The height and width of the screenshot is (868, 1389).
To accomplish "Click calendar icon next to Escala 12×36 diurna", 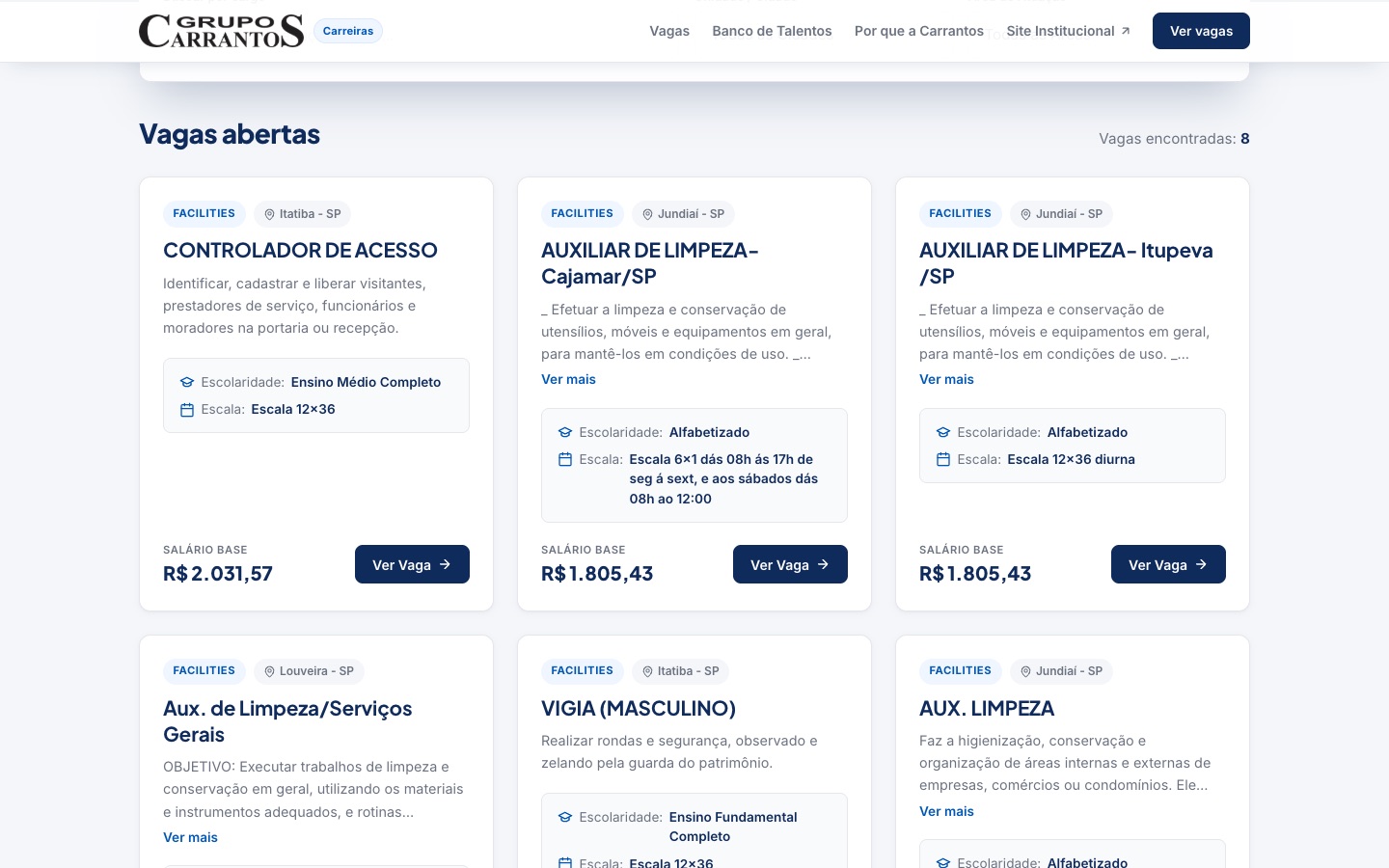I will 943,460.
